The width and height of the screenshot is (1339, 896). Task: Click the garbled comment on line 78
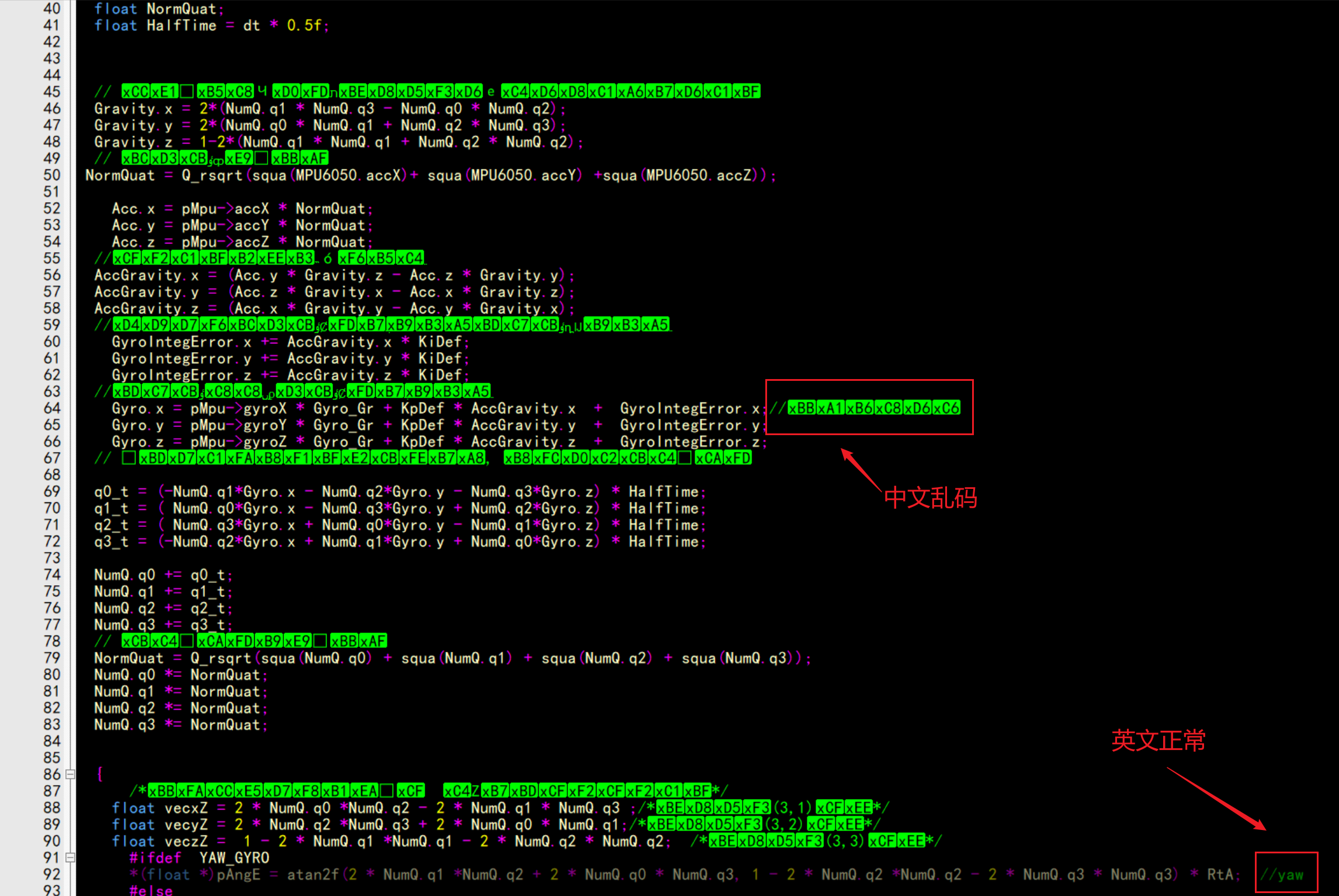coord(254,641)
